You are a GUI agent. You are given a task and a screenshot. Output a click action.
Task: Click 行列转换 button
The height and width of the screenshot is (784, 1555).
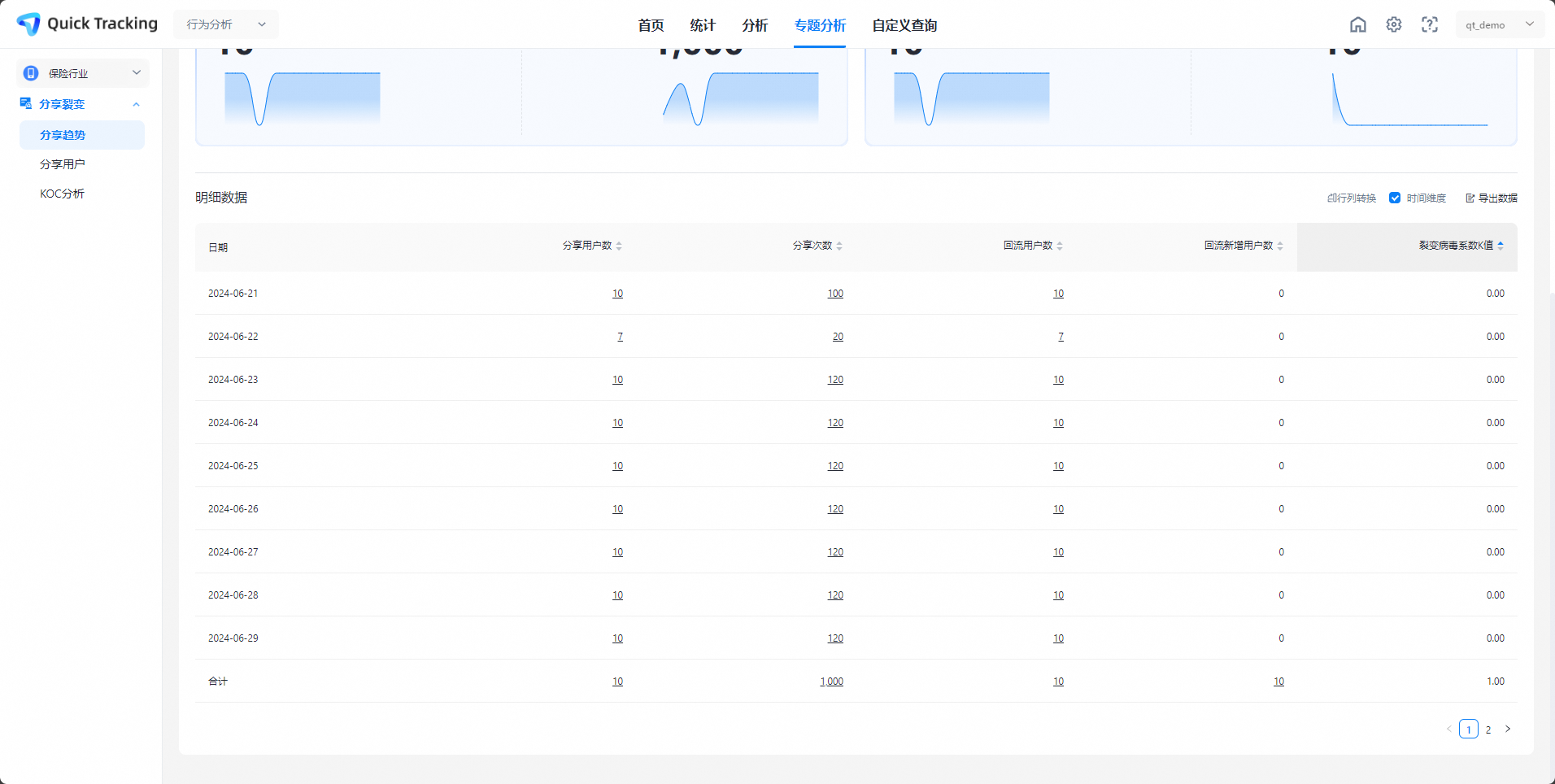(1352, 198)
